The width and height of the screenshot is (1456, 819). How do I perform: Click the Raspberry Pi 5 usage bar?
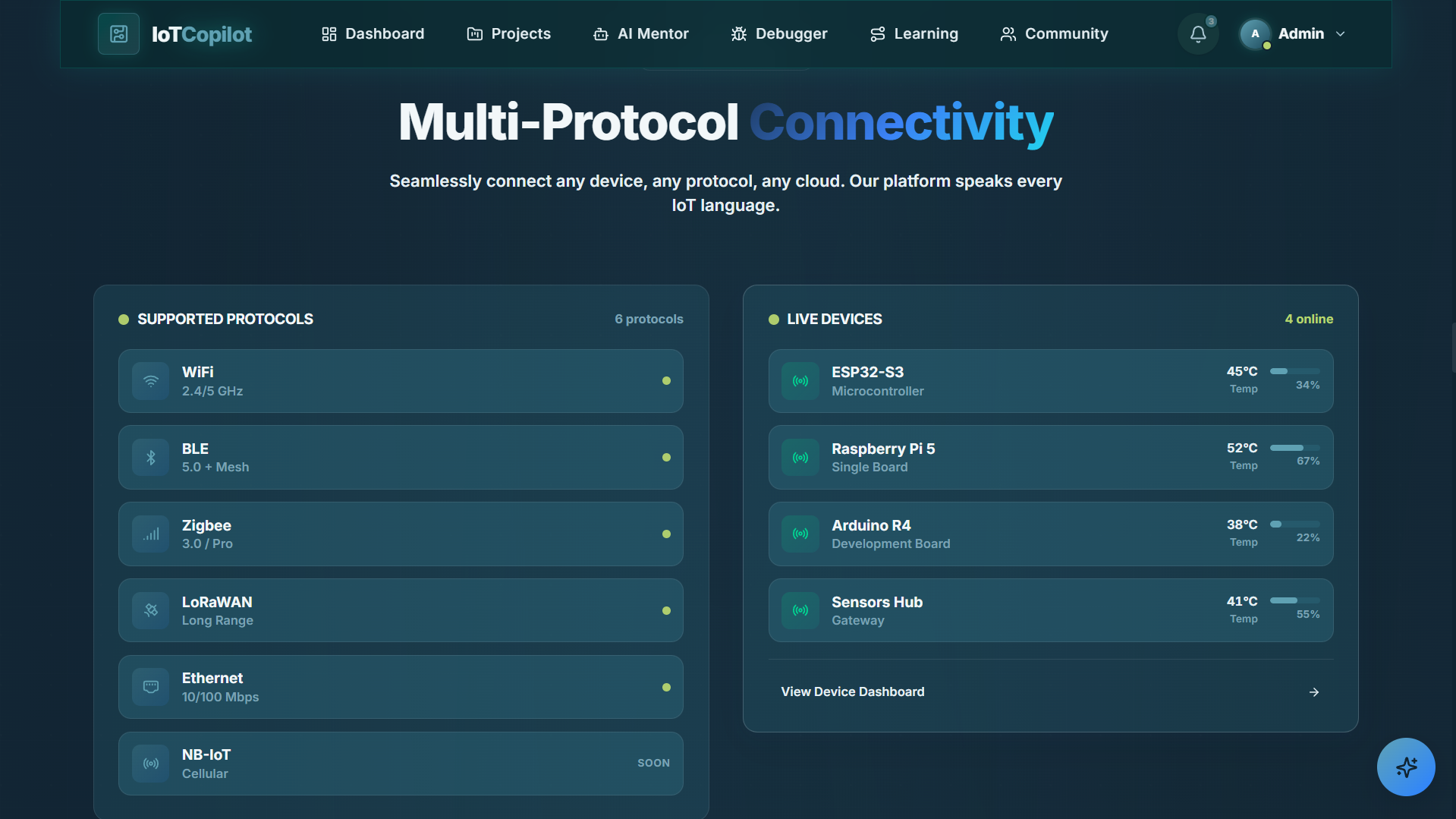(1295, 448)
